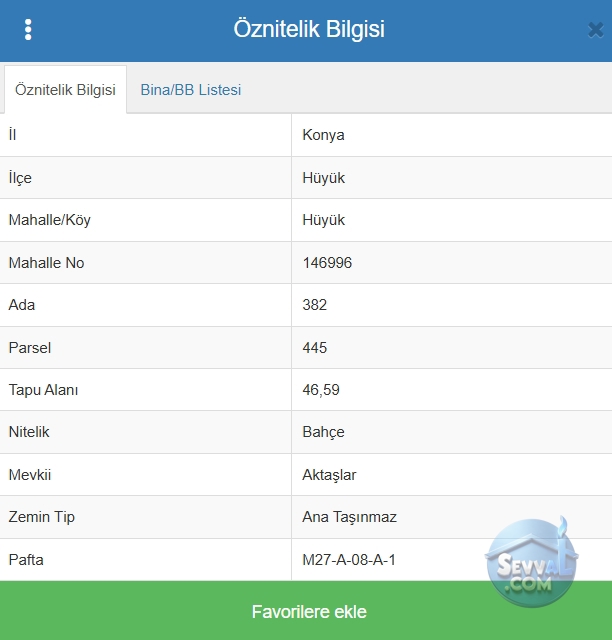Click the Mevkii value Aktaşlar
The image size is (612, 640).
329,475
